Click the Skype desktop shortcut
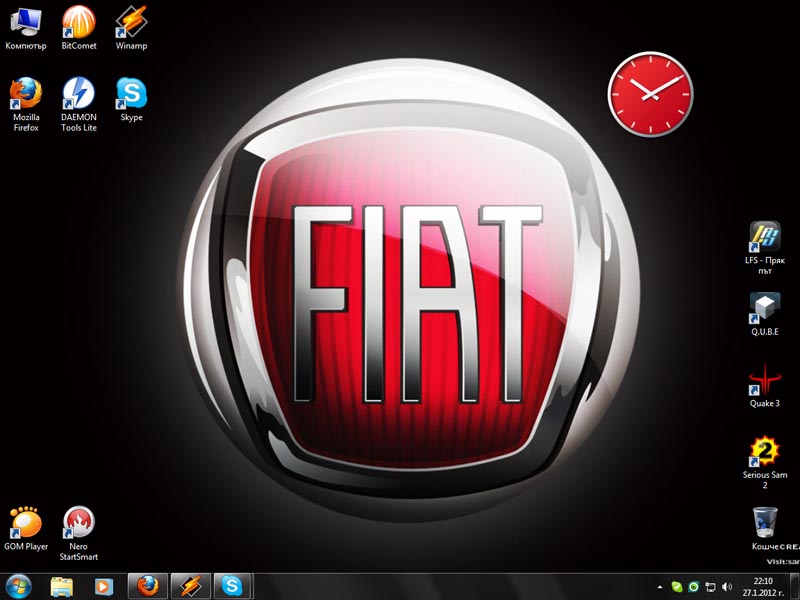Screen dimensions: 800x600 [132, 95]
